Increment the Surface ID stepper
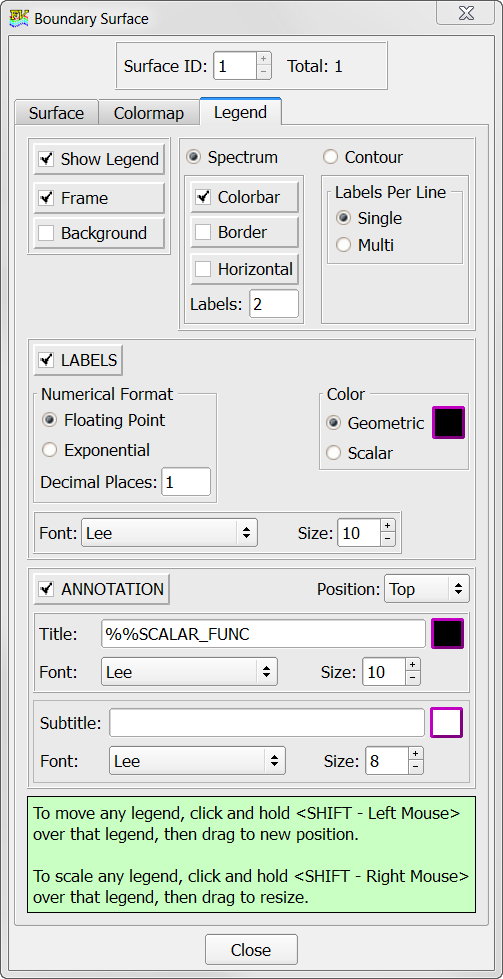The width and height of the screenshot is (503, 979). (263, 59)
